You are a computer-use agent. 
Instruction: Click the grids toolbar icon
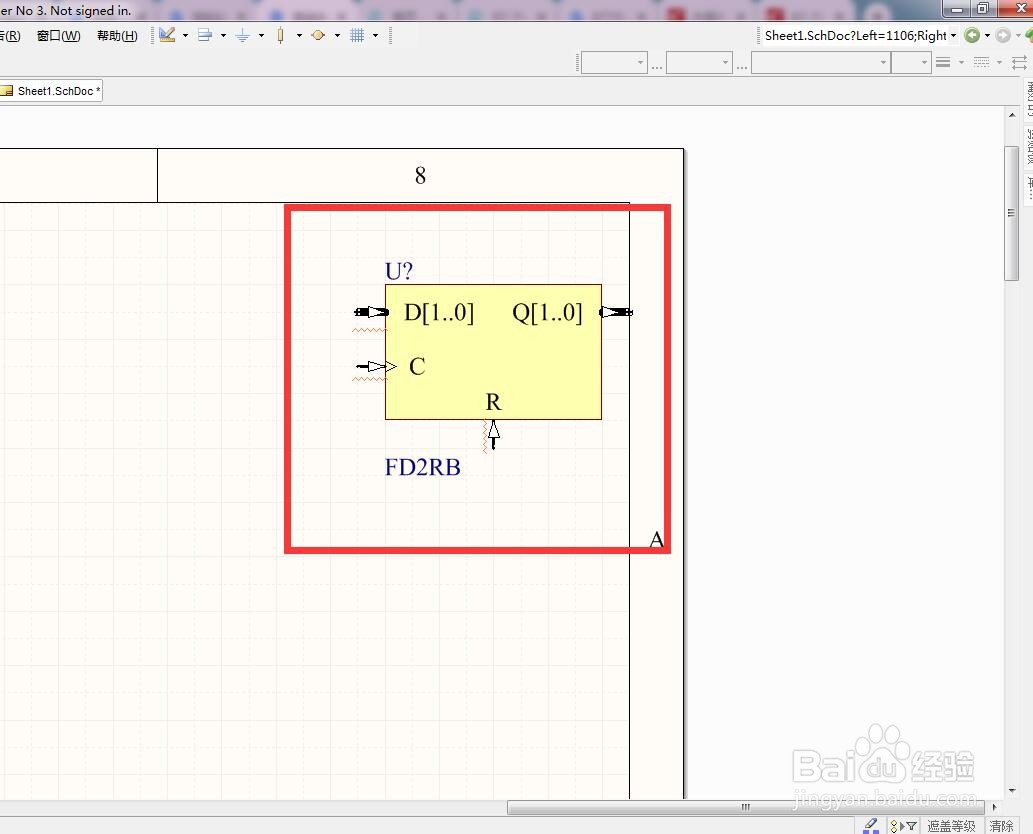pyautogui.click(x=356, y=35)
